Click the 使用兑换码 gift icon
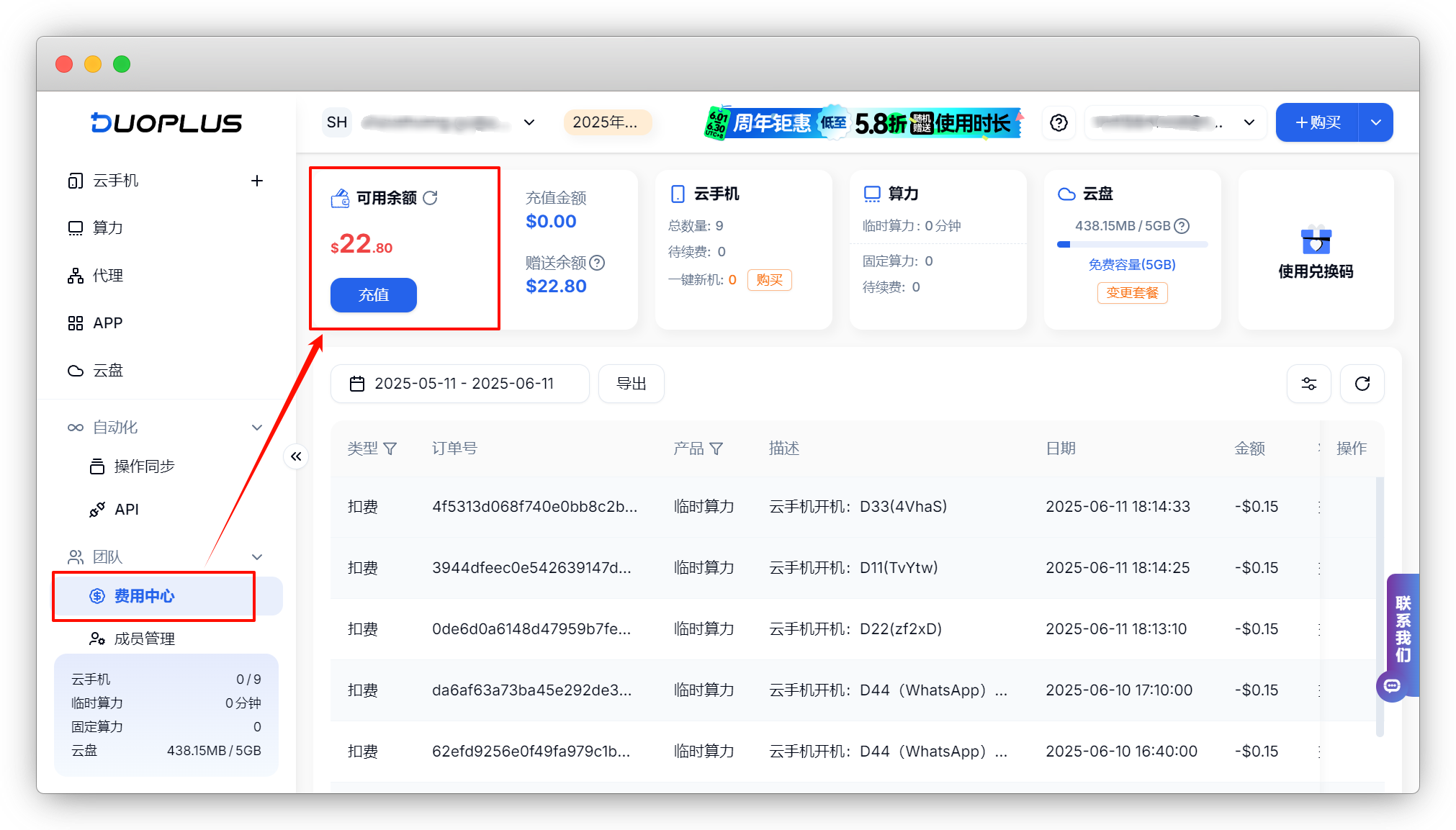 1316,240
